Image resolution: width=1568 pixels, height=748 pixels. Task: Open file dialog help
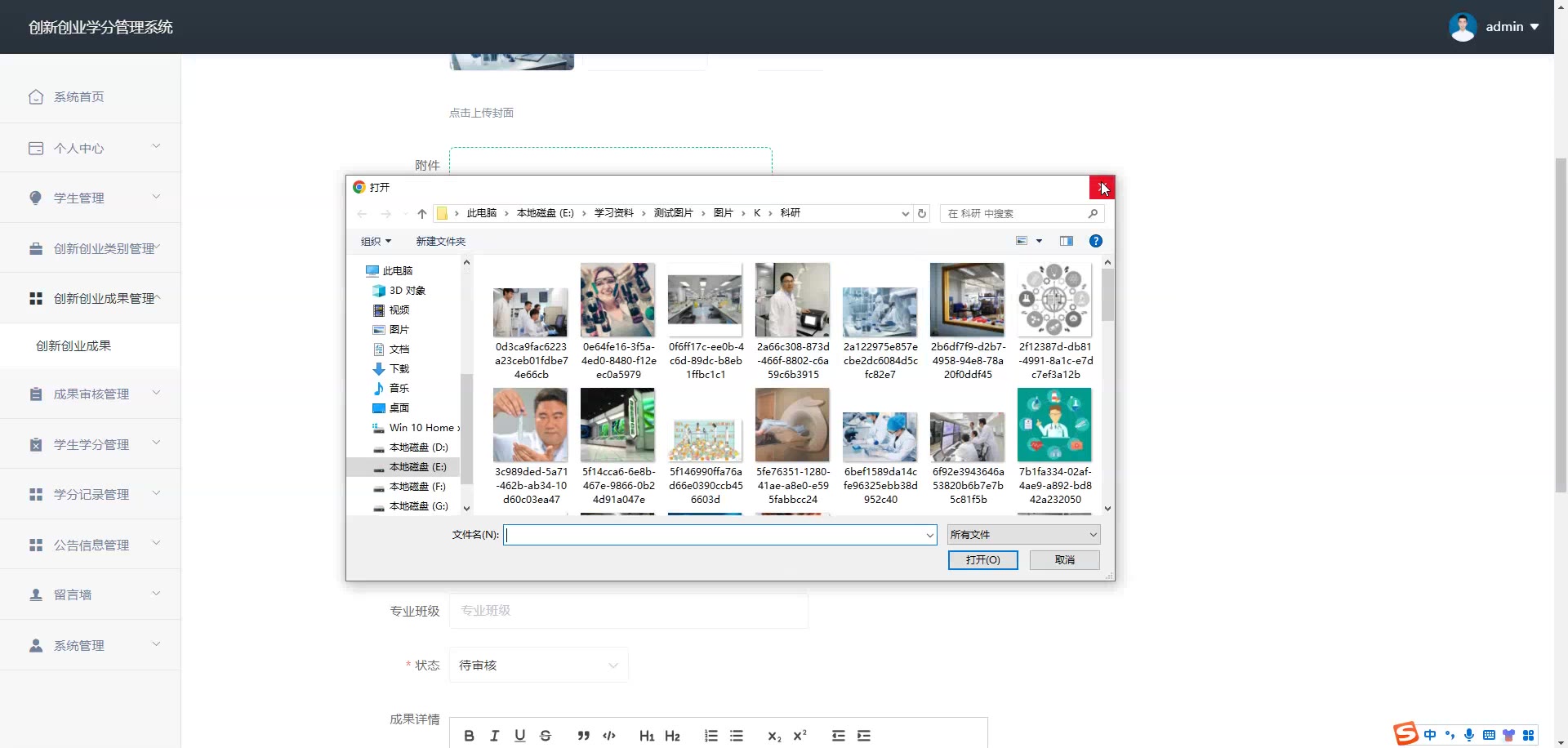point(1096,241)
